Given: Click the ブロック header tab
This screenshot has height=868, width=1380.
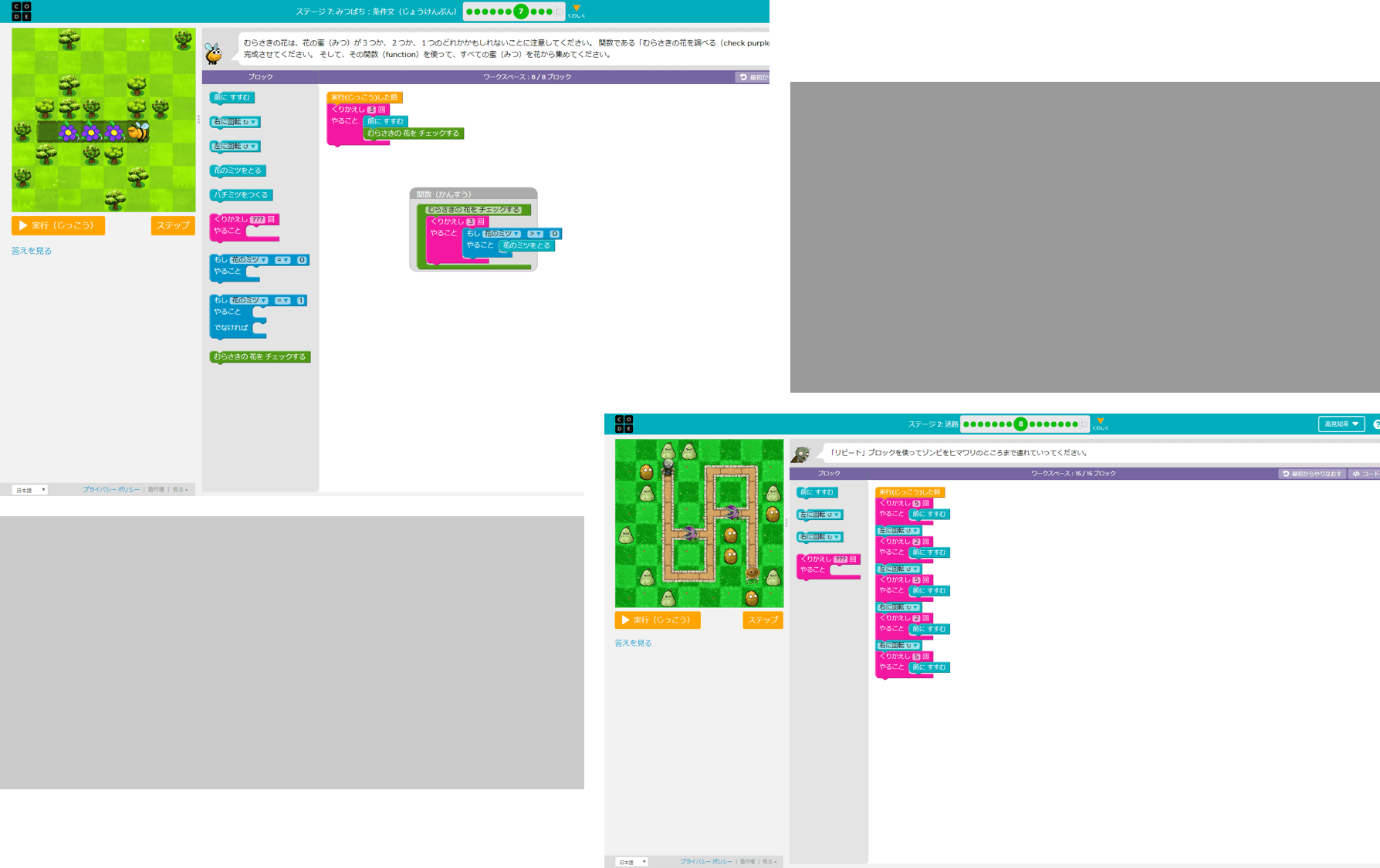Looking at the screenshot, I should 260,76.
